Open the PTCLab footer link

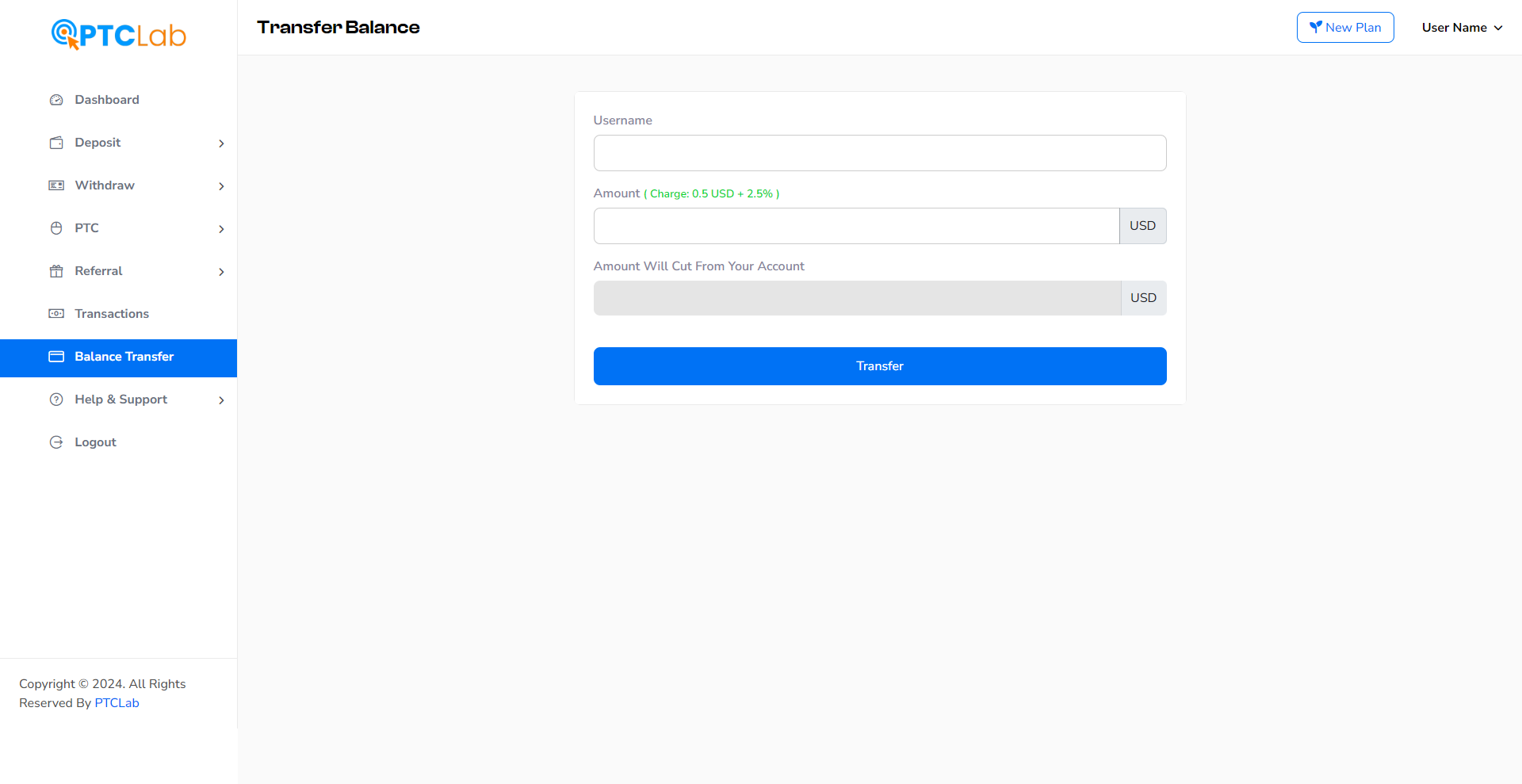[117, 703]
